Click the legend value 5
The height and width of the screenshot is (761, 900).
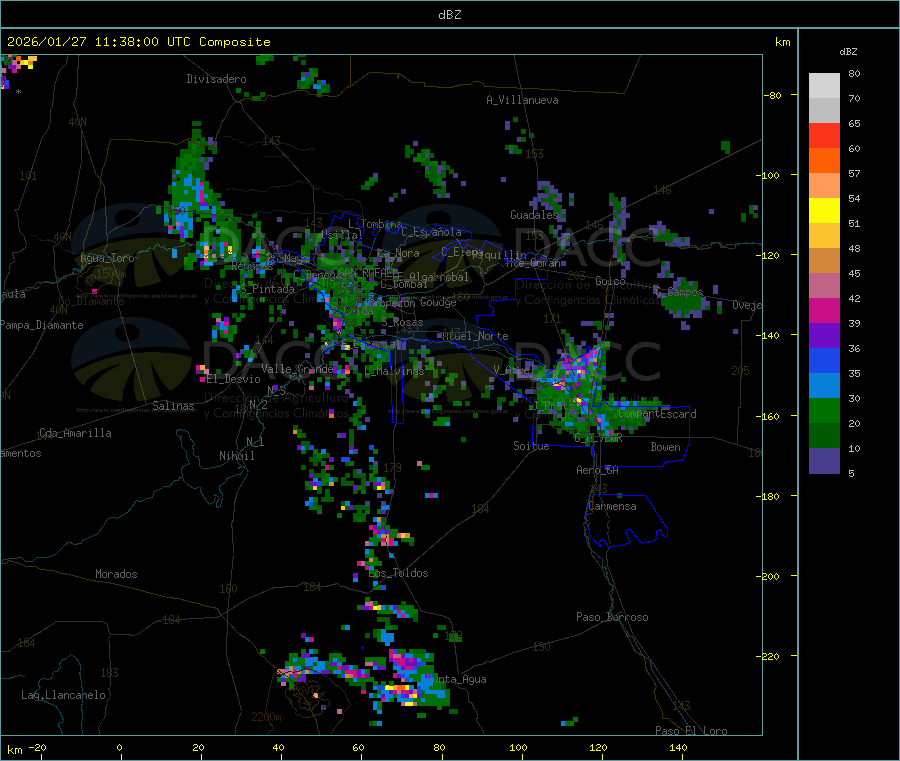click(x=851, y=473)
